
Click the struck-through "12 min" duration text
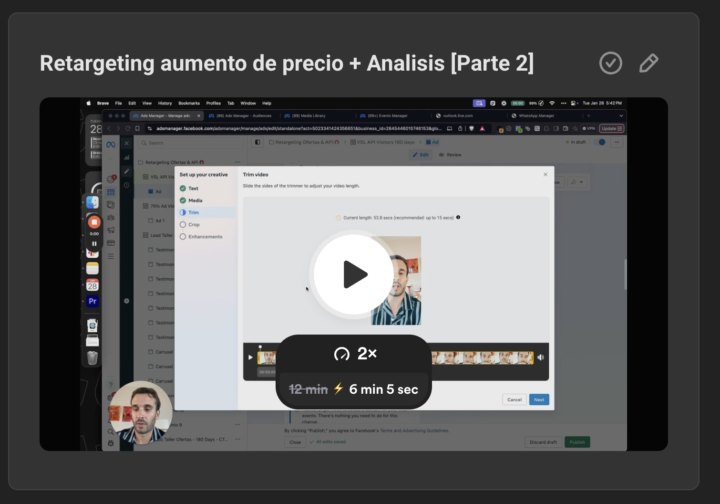[x=308, y=389]
